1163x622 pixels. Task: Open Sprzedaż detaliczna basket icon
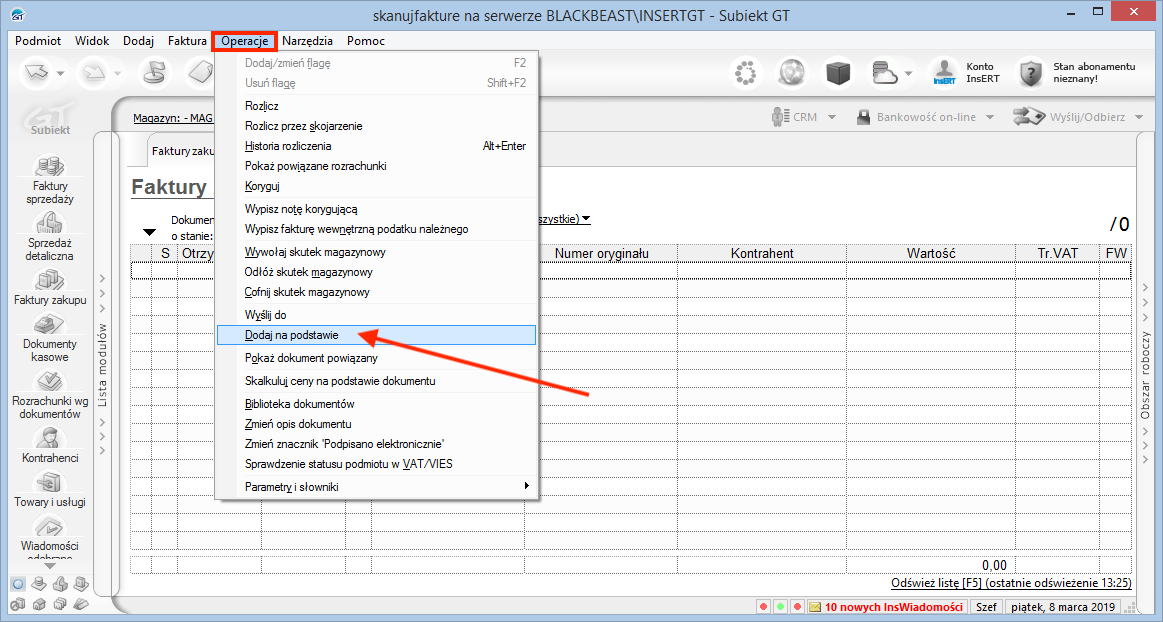click(x=50, y=223)
